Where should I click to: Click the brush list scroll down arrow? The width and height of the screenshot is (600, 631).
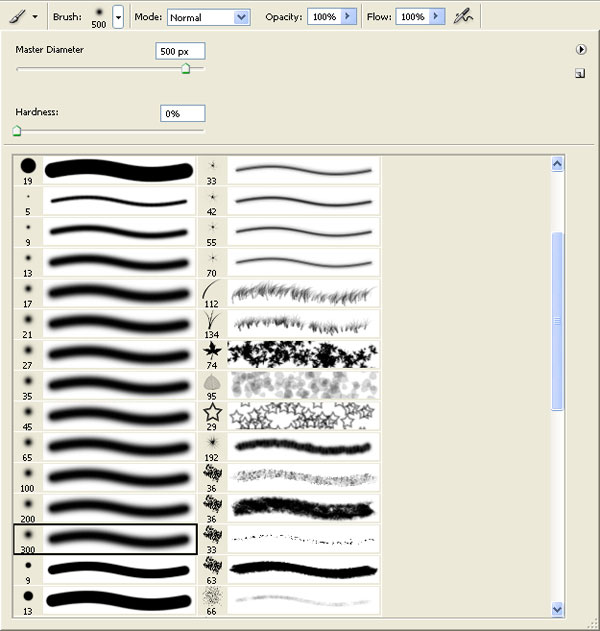(557, 609)
